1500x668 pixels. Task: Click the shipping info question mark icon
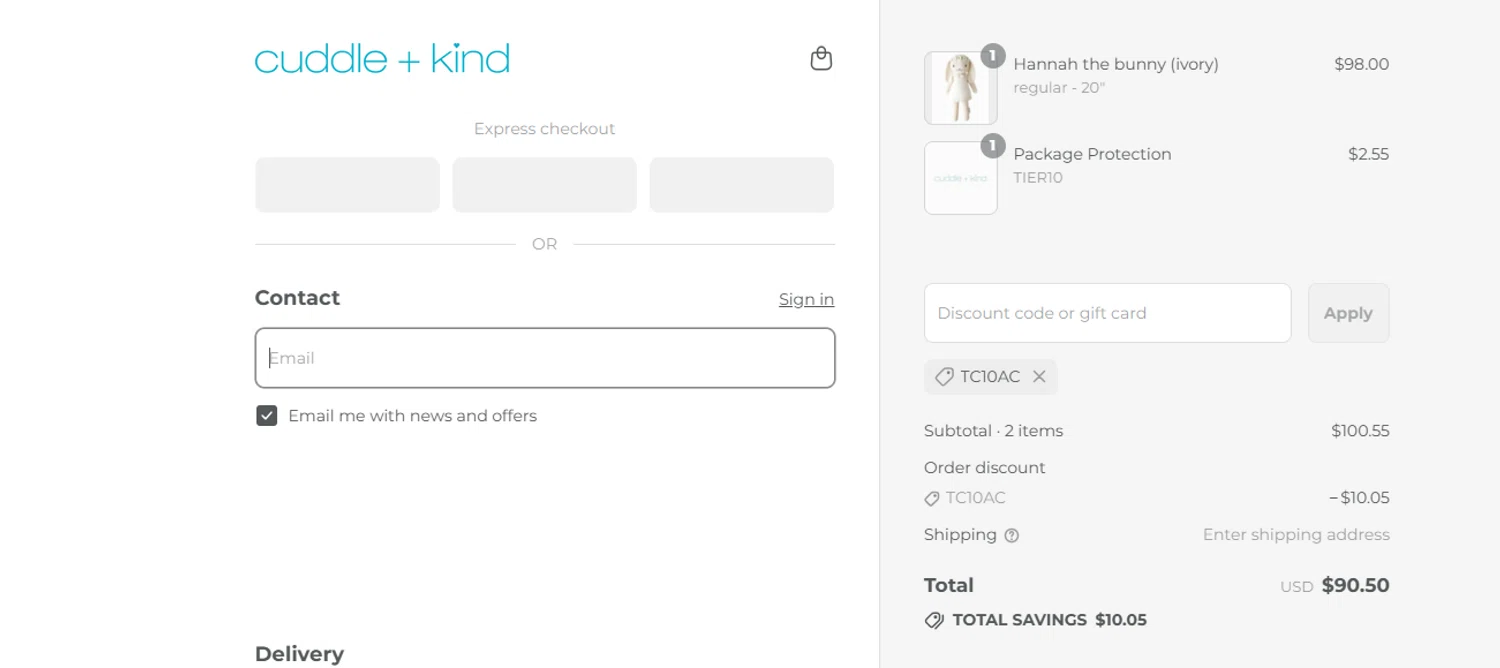click(1011, 535)
